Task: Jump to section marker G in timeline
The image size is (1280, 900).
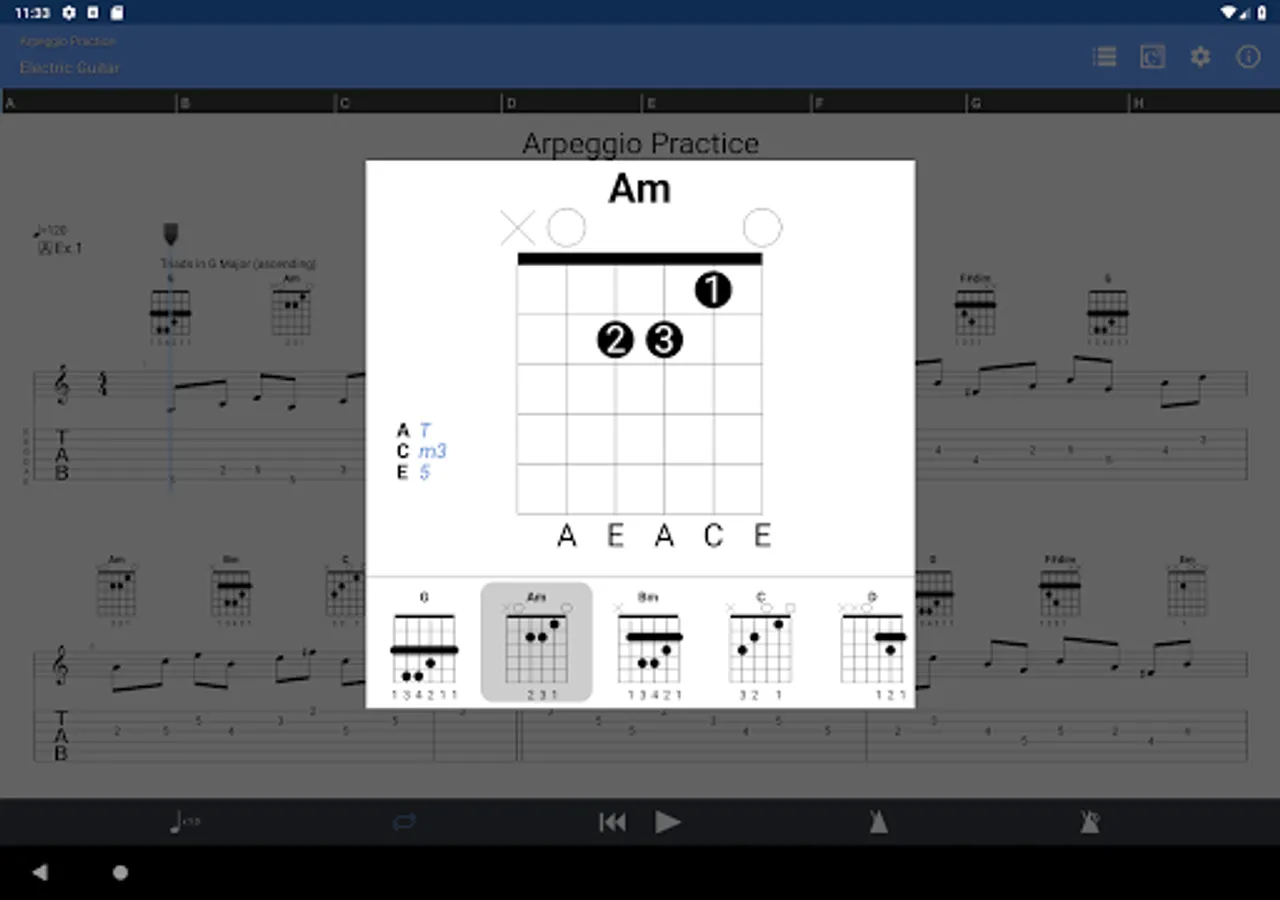Action: [975, 102]
